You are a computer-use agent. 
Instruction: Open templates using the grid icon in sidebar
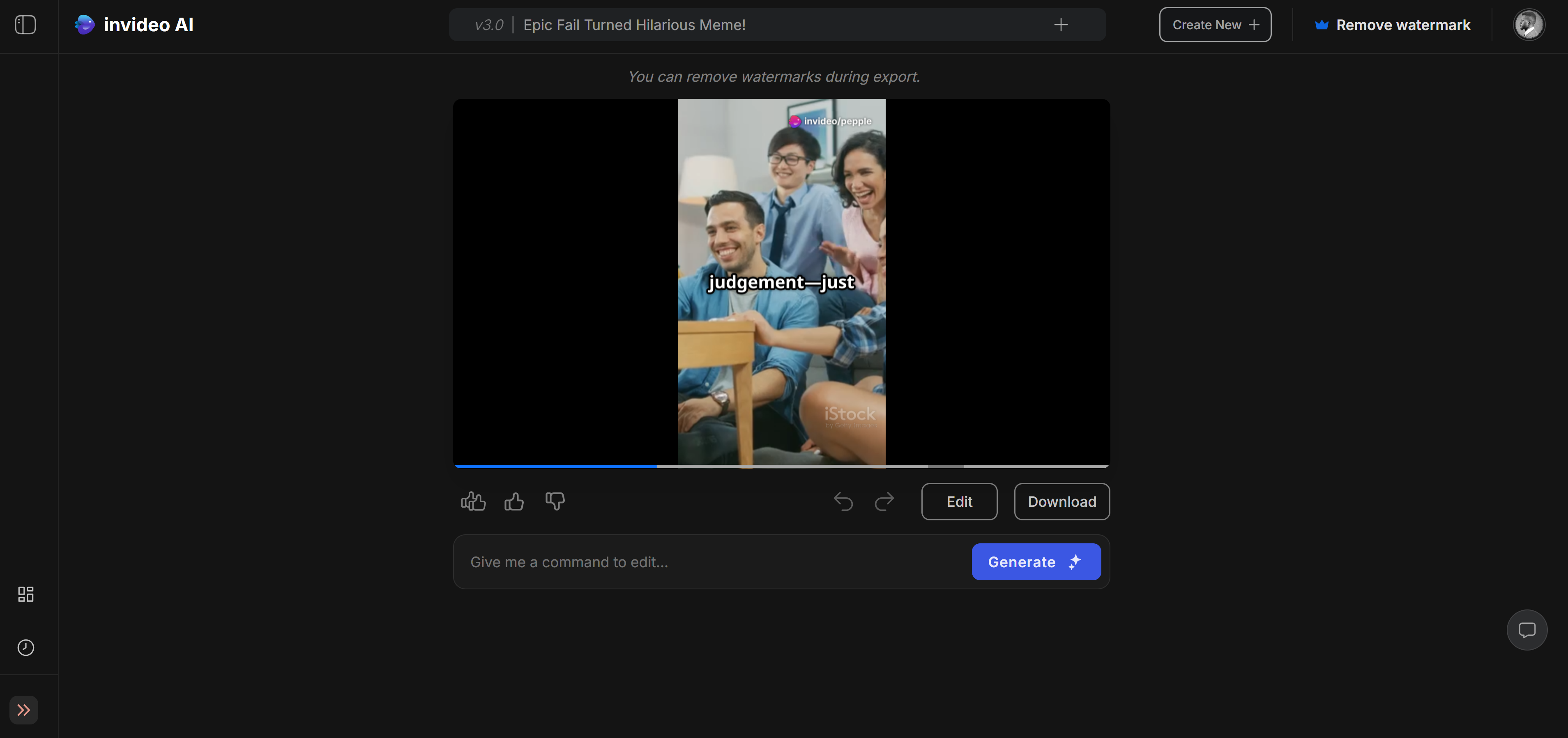click(25, 594)
